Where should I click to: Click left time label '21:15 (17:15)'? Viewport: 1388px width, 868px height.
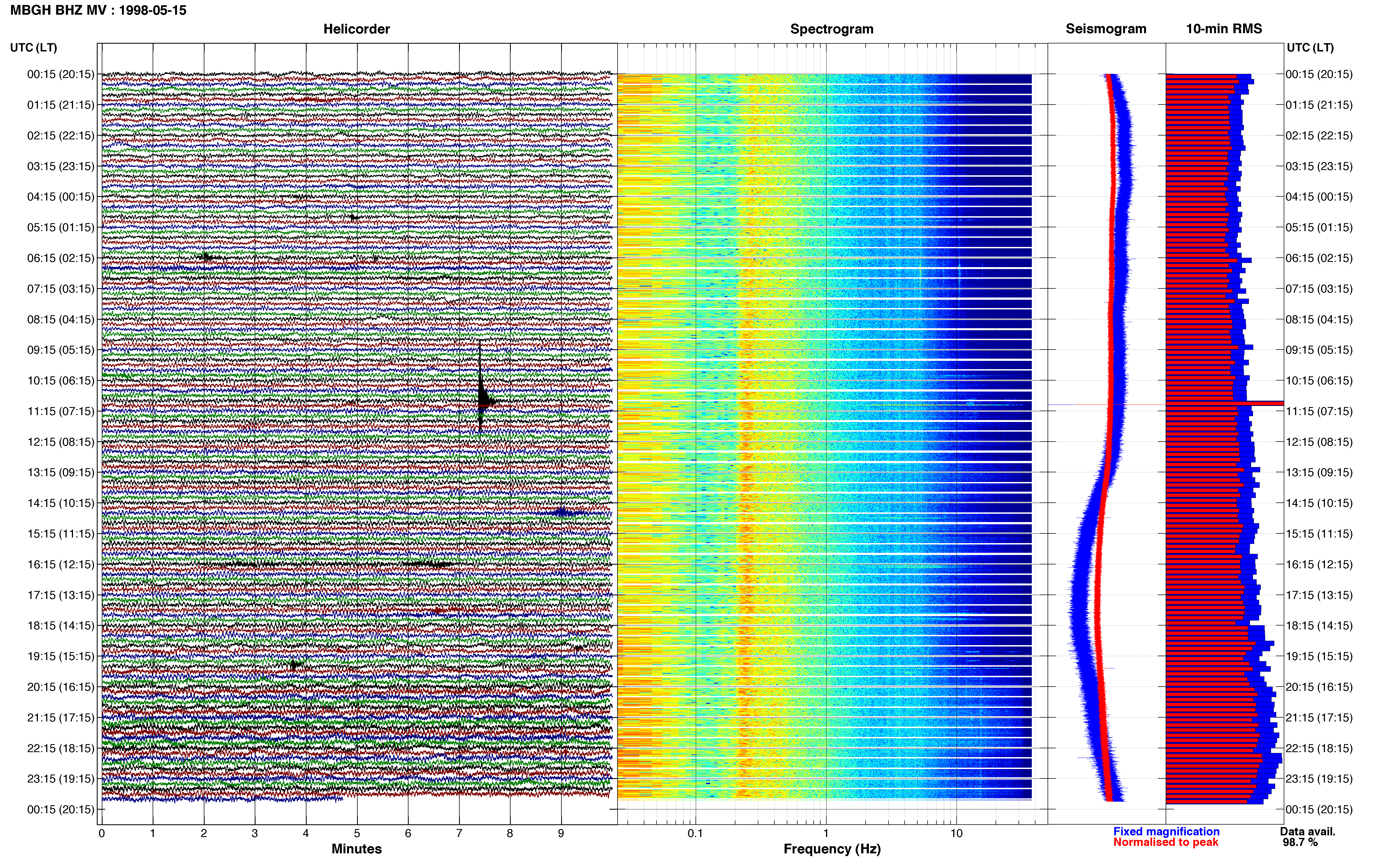point(61,718)
